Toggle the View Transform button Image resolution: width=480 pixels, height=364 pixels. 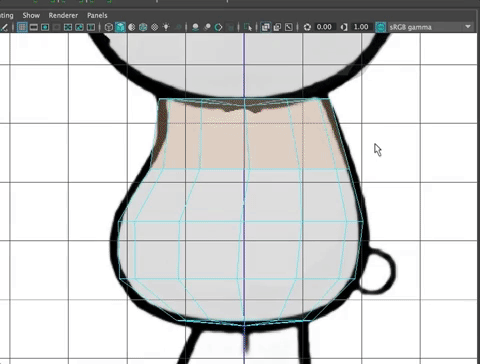(x=380, y=27)
